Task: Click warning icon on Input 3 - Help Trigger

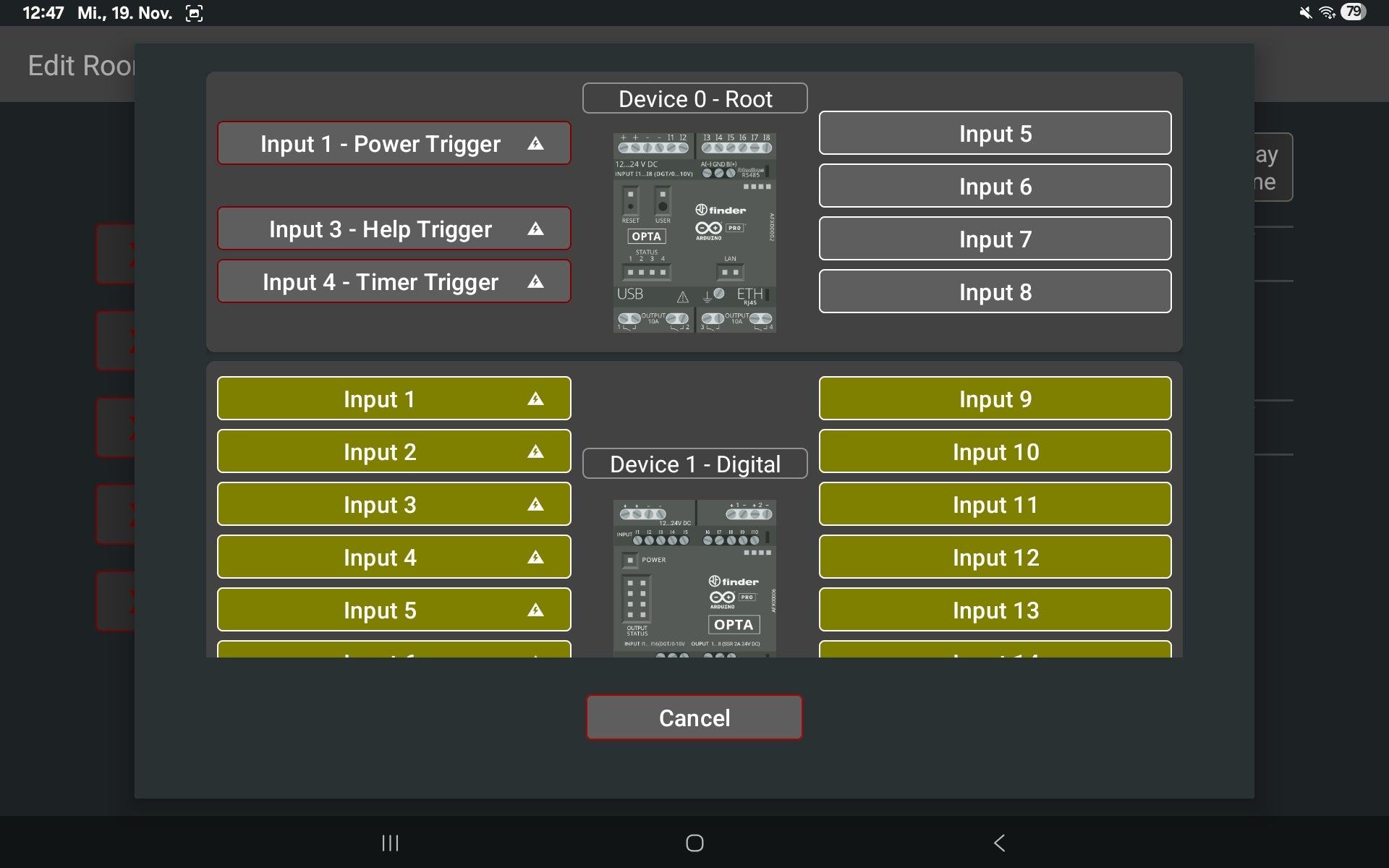Action: point(535,229)
